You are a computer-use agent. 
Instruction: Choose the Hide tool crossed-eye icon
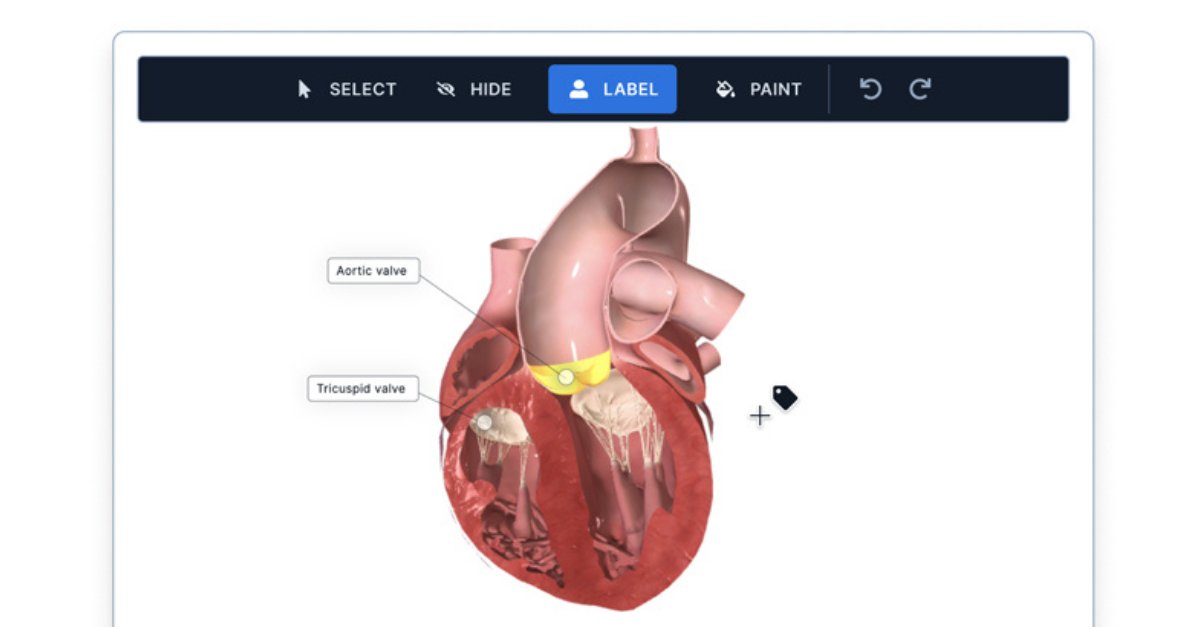[446, 89]
